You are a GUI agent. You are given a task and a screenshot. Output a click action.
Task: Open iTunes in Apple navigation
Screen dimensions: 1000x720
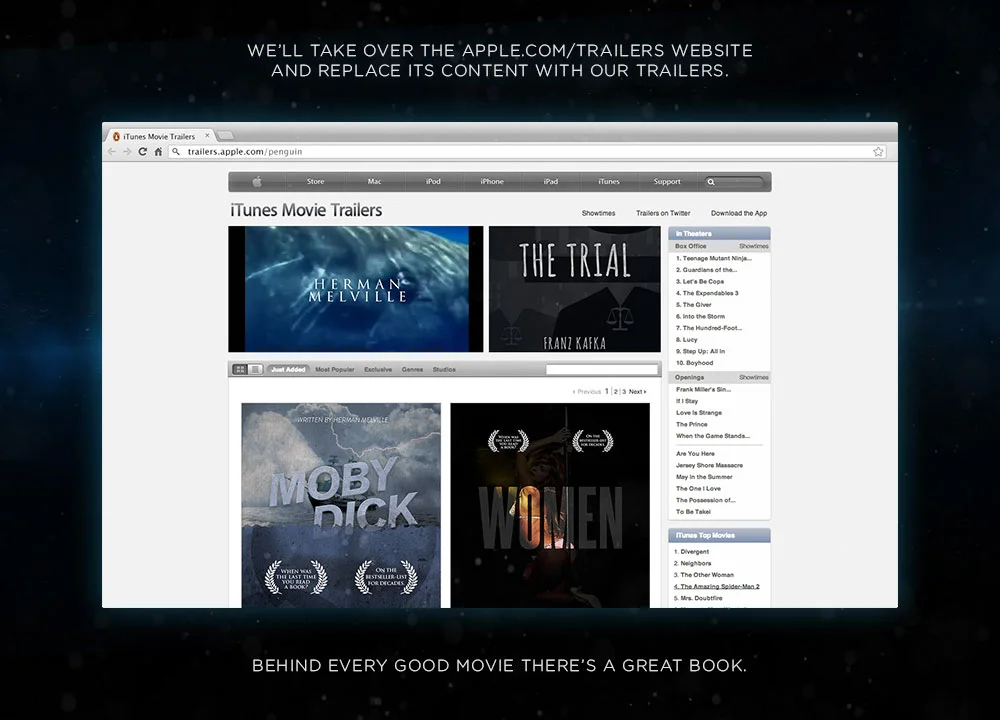(609, 182)
